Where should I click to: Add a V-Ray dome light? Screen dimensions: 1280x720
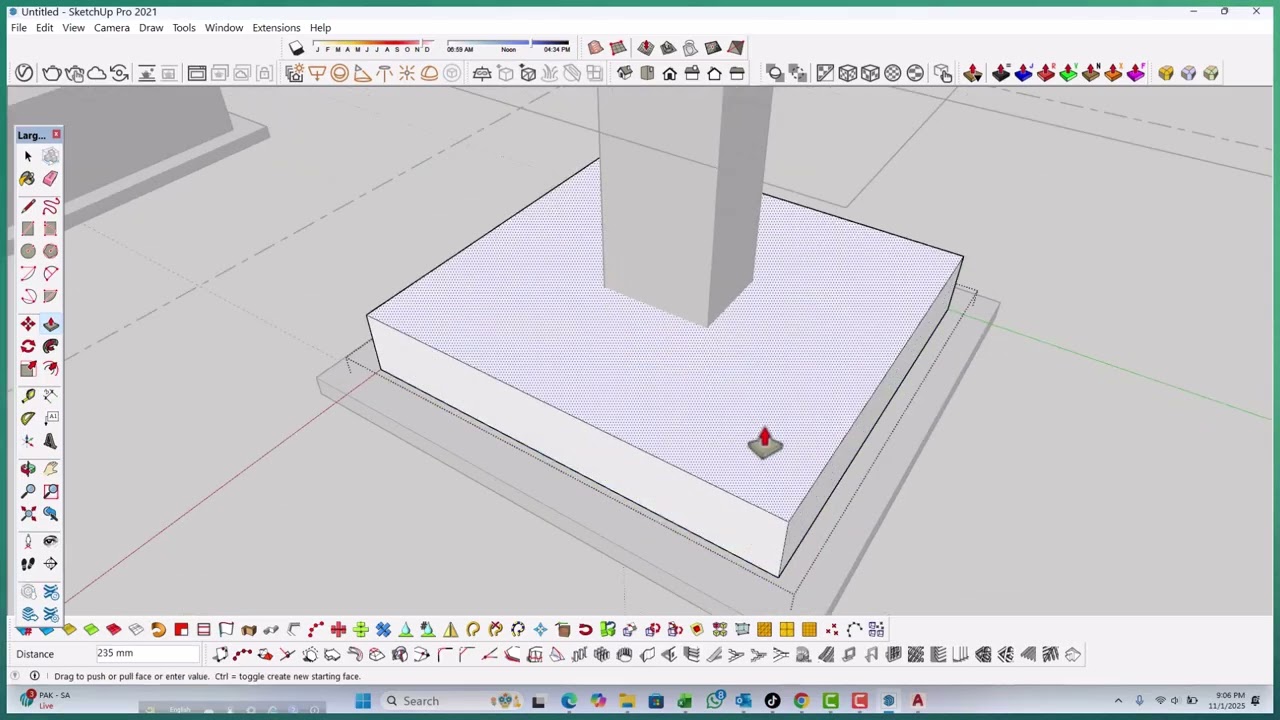[429, 73]
